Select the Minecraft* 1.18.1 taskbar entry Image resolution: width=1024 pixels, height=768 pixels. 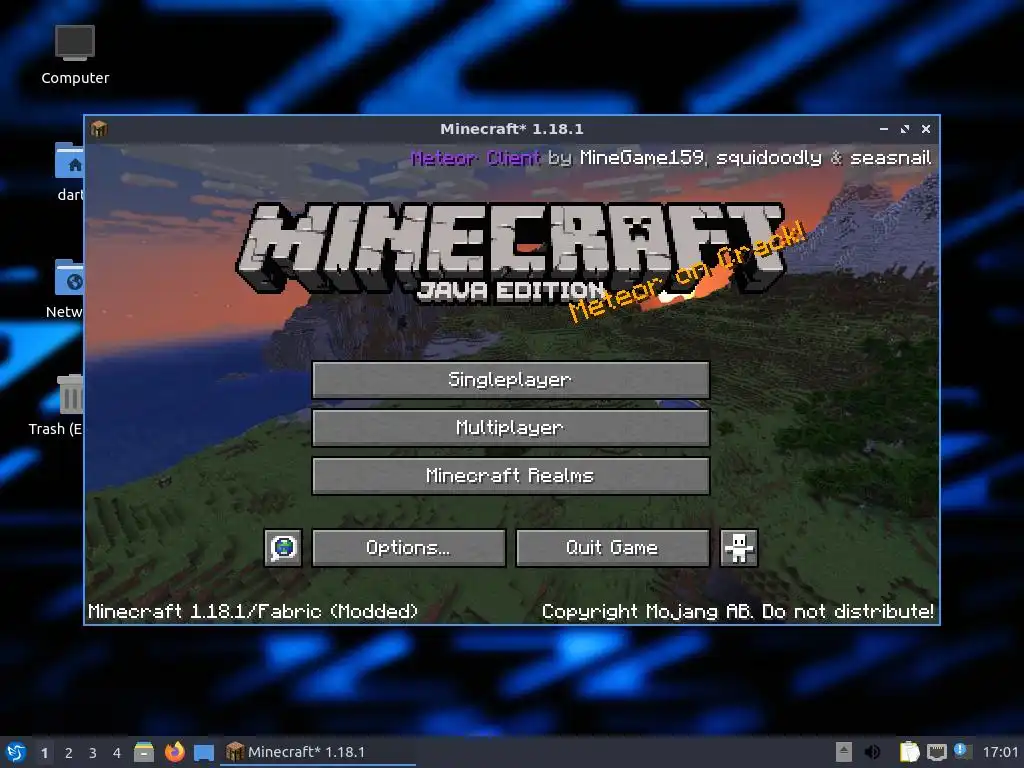click(x=318, y=752)
